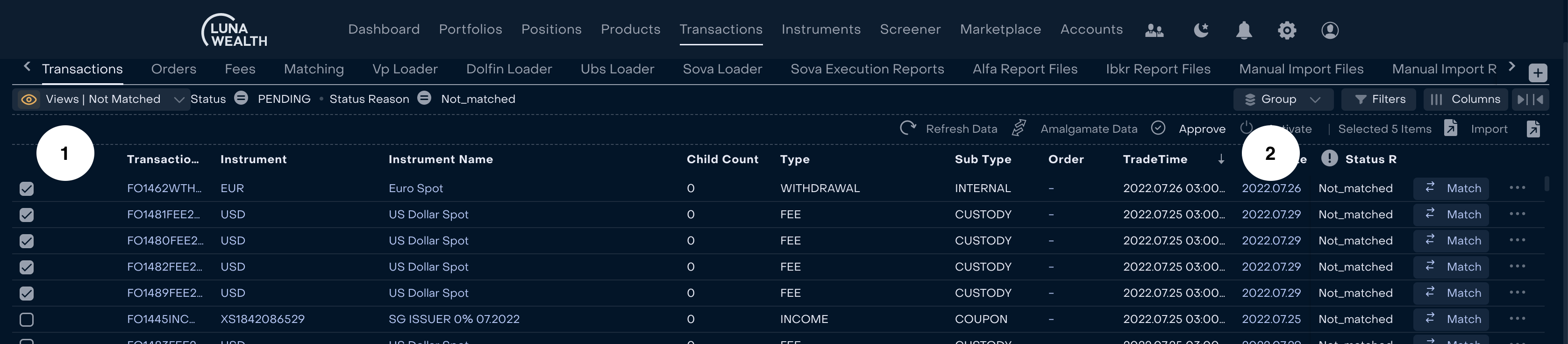This screenshot has height=344, width=1568.
Task: Open the Ibkr Report Files tab
Action: coord(1158,69)
